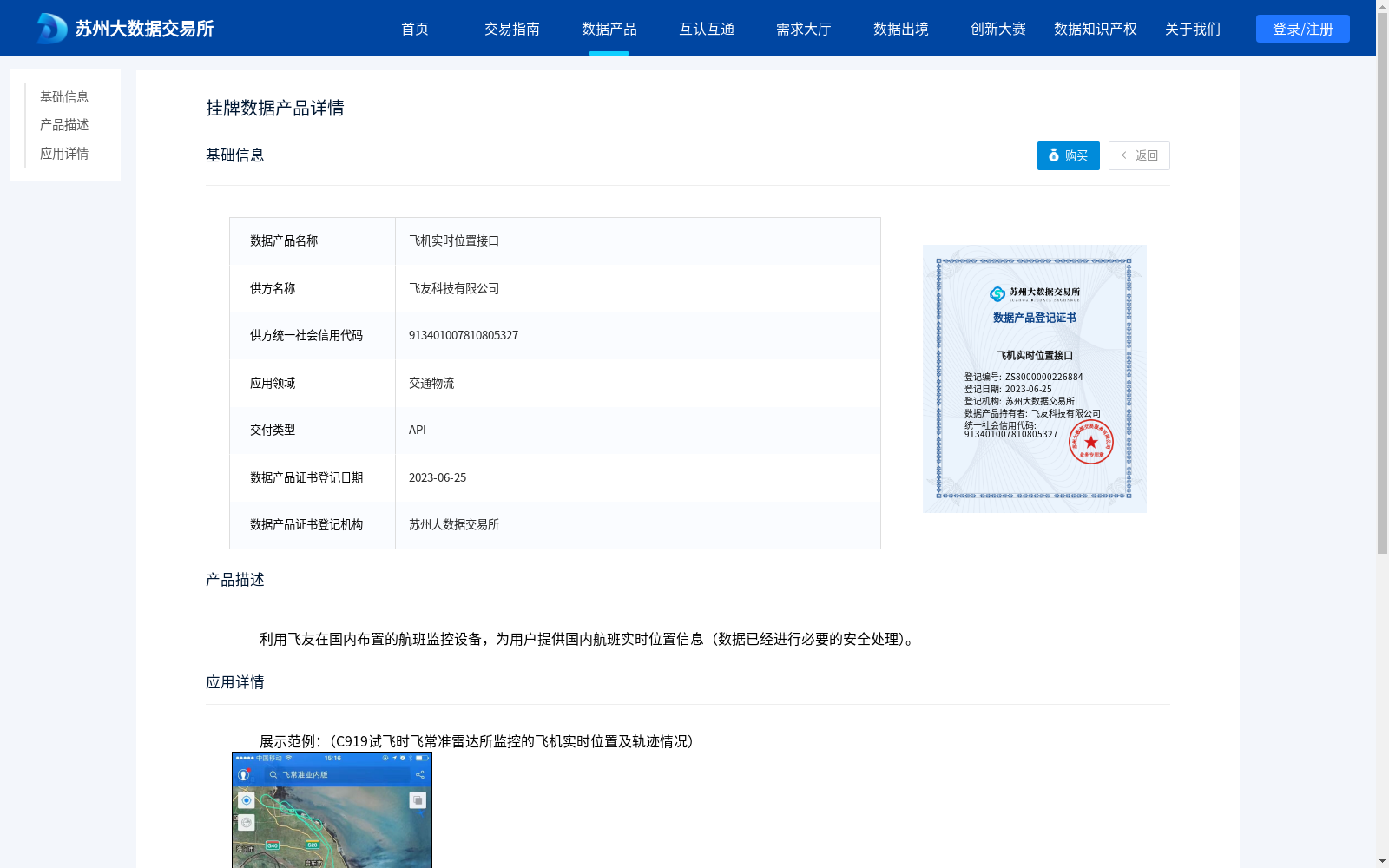
Task: Jump to 基础信息 in the sidebar
Action: (x=64, y=96)
